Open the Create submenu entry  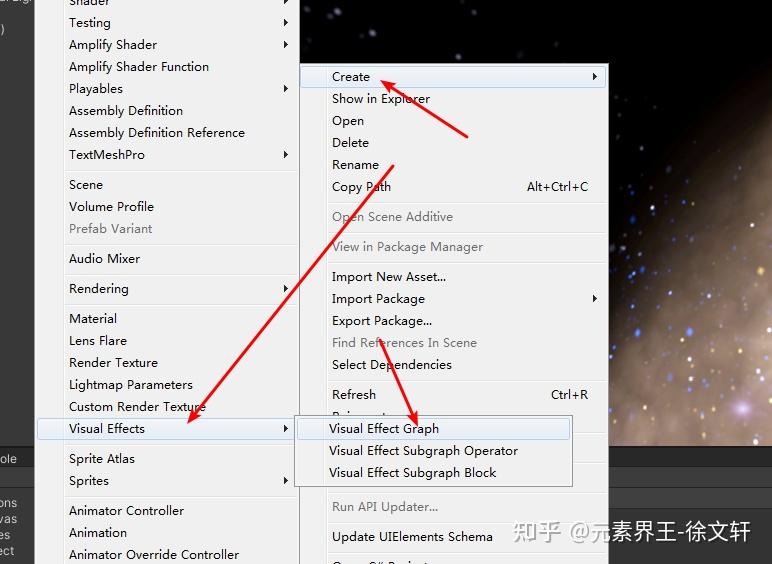(452, 77)
